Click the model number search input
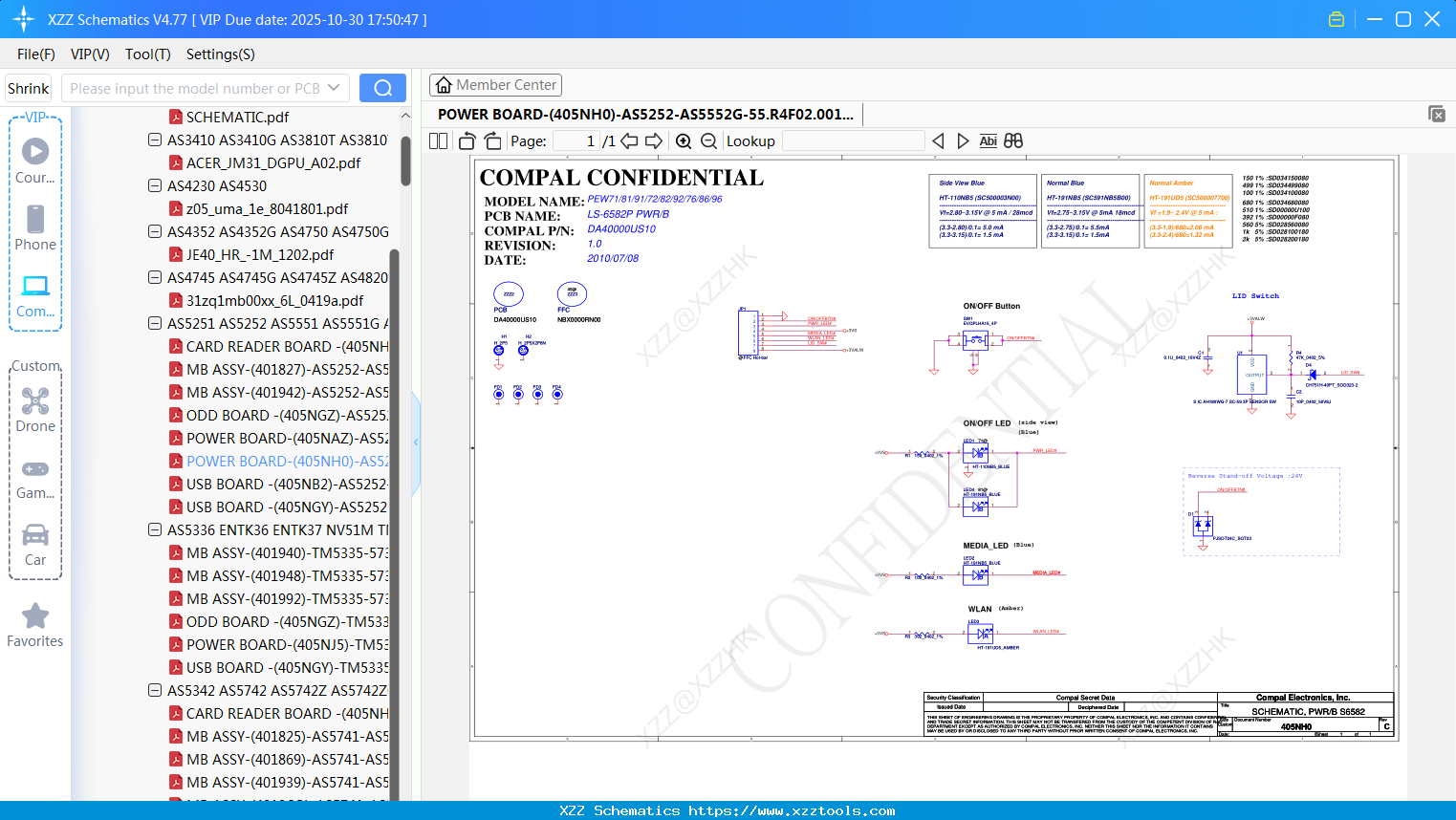The width and height of the screenshot is (1456, 820). [x=194, y=88]
